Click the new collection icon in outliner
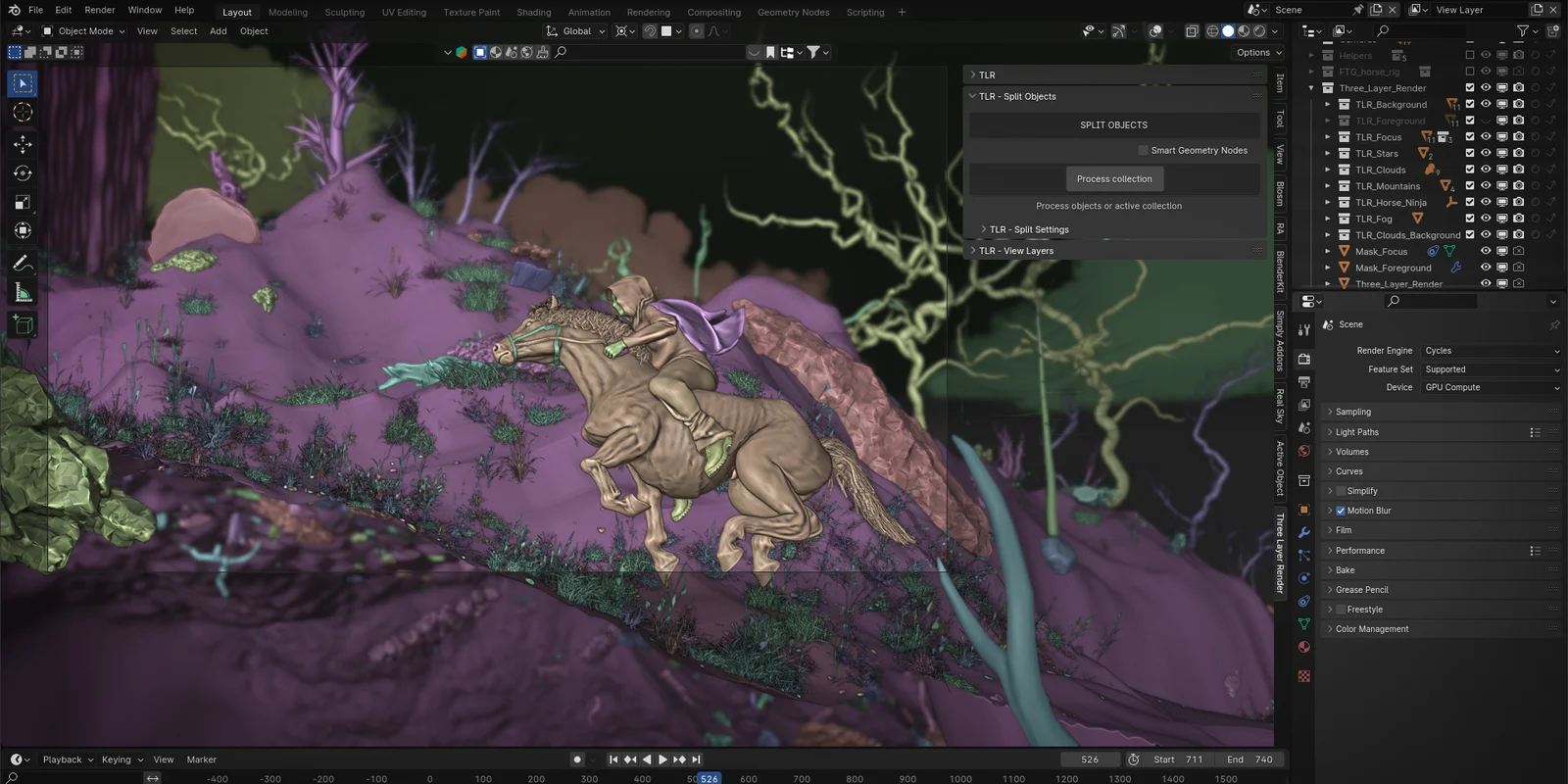 pyautogui.click(x=1553, y=31)
